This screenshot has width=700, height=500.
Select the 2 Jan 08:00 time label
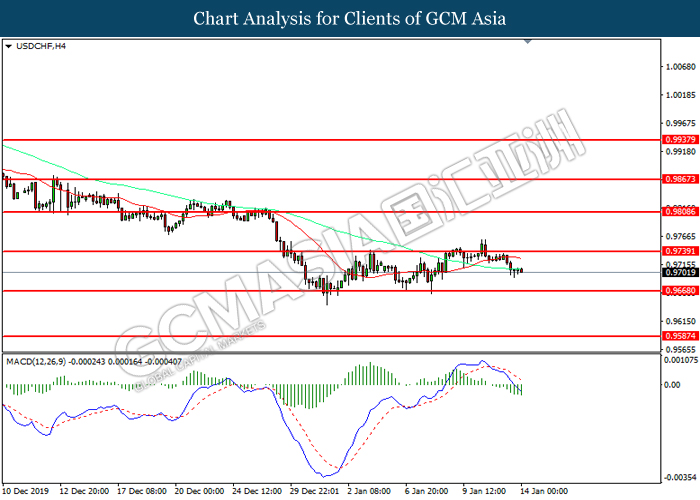coord(369,491)
